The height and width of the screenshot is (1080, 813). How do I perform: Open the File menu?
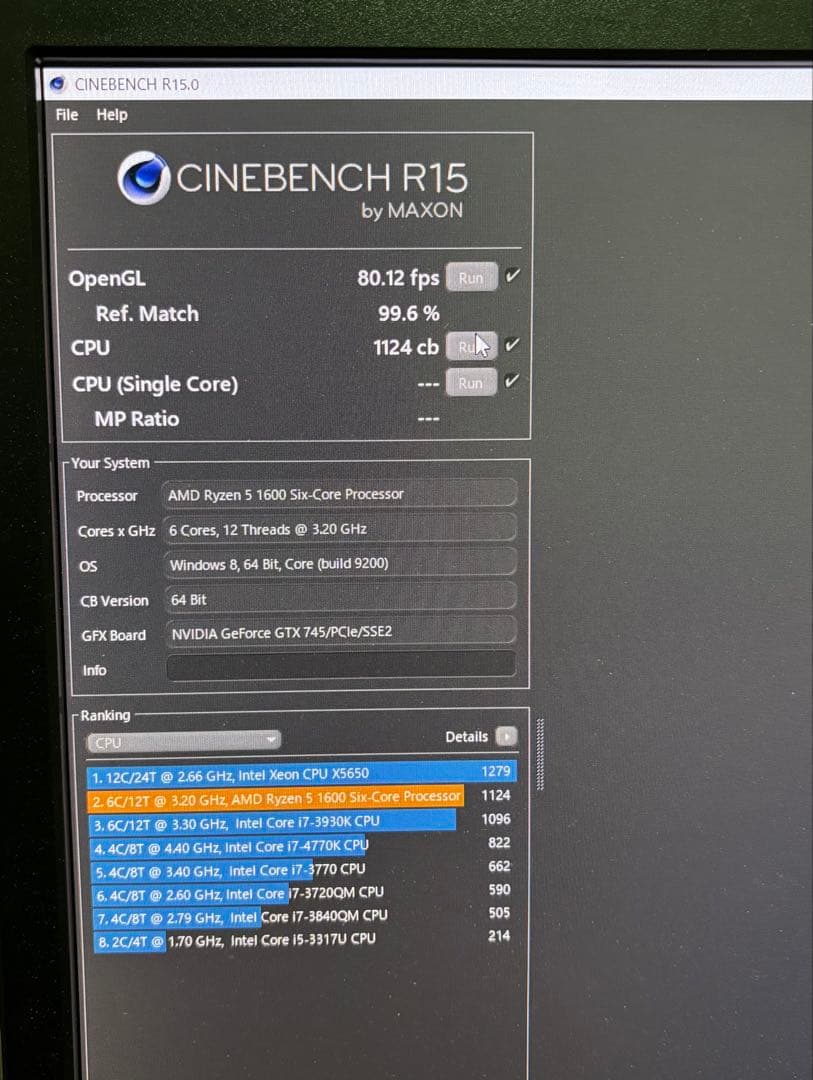(67, 115)
